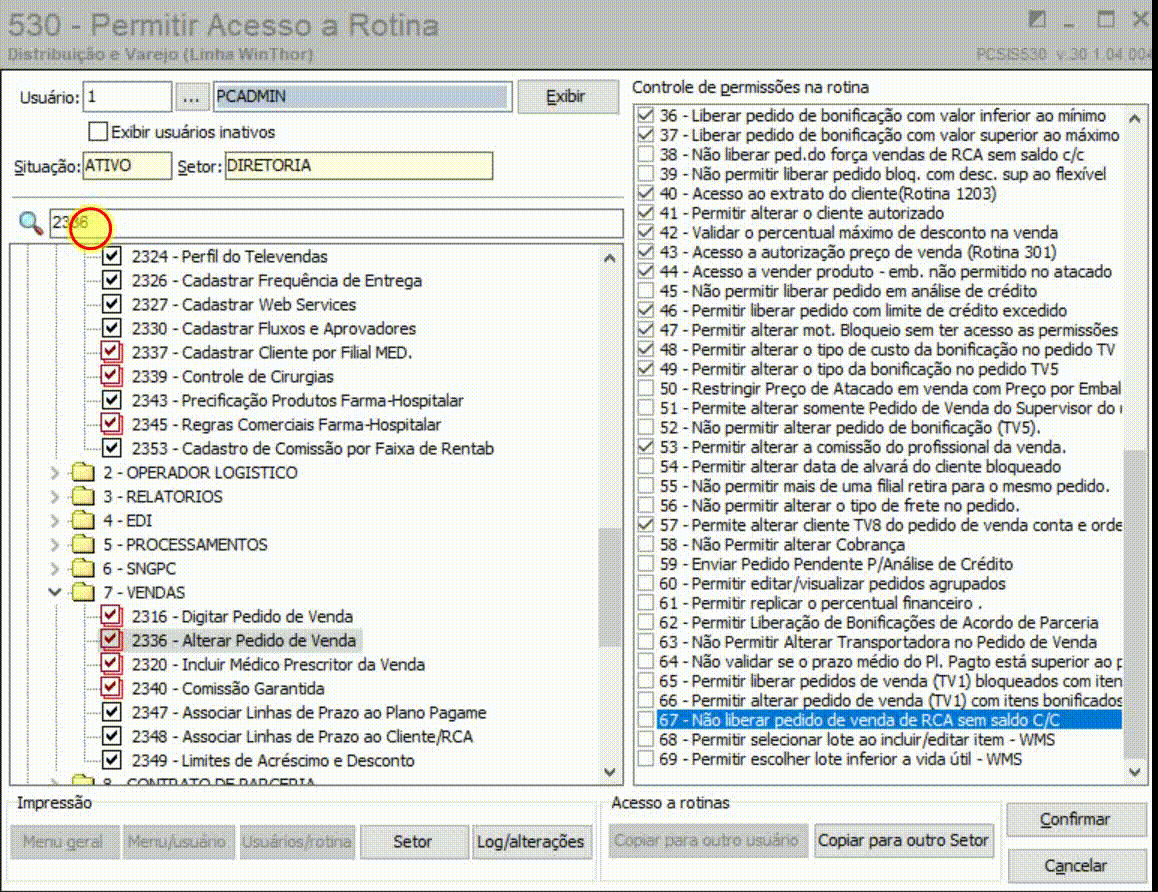Click the PCADMIN user name field
Screen dimensions: 1158x892
tap(363, 97)
